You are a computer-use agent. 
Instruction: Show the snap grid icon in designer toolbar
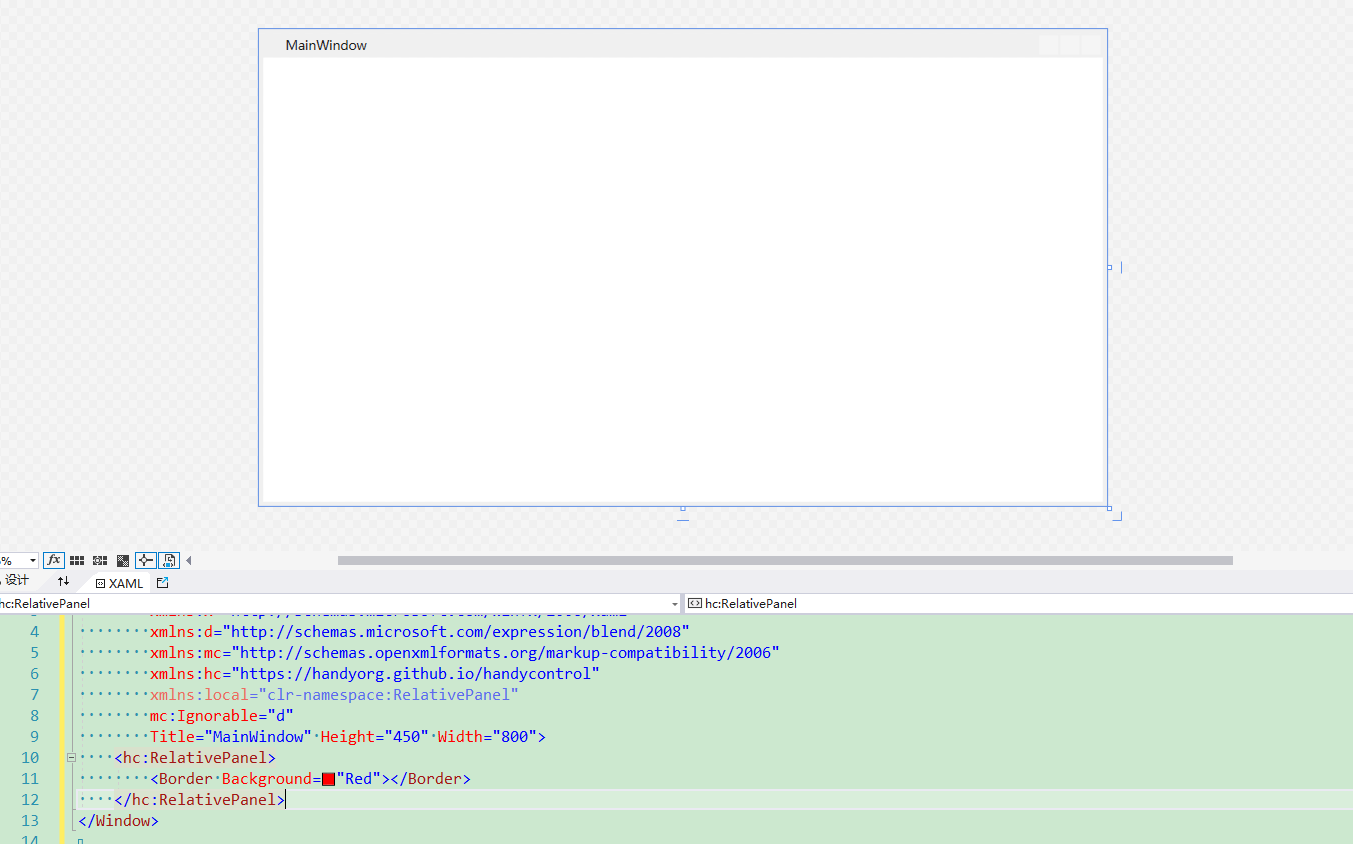tap(77, 560)
